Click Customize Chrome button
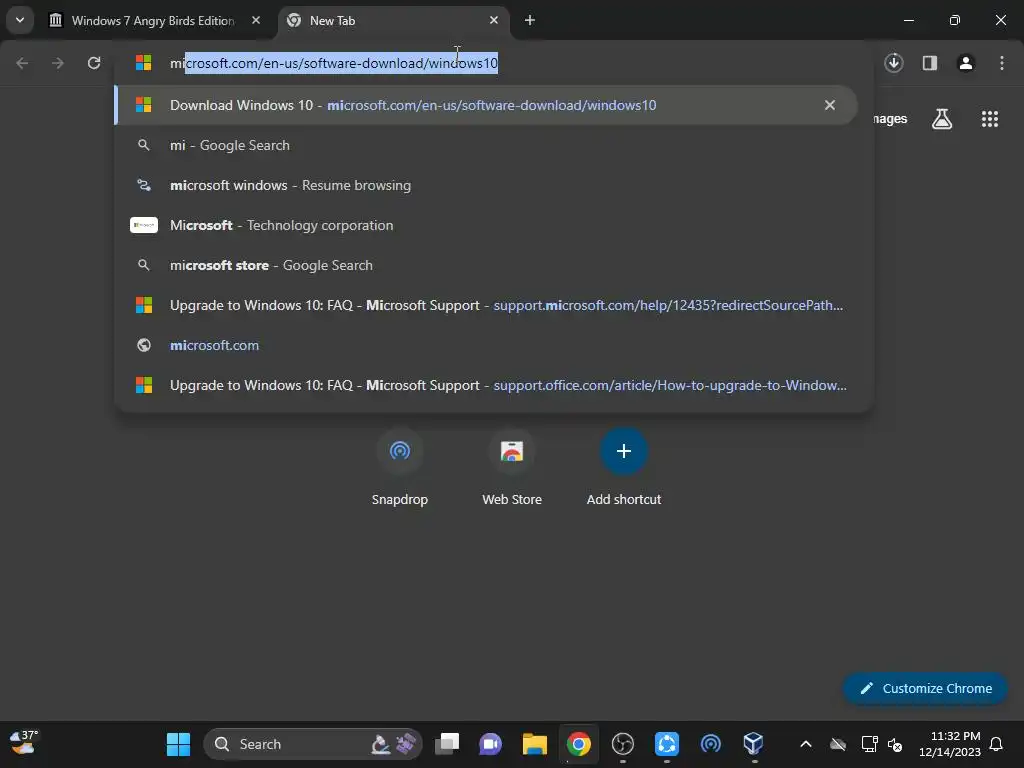 coord(925,688)
